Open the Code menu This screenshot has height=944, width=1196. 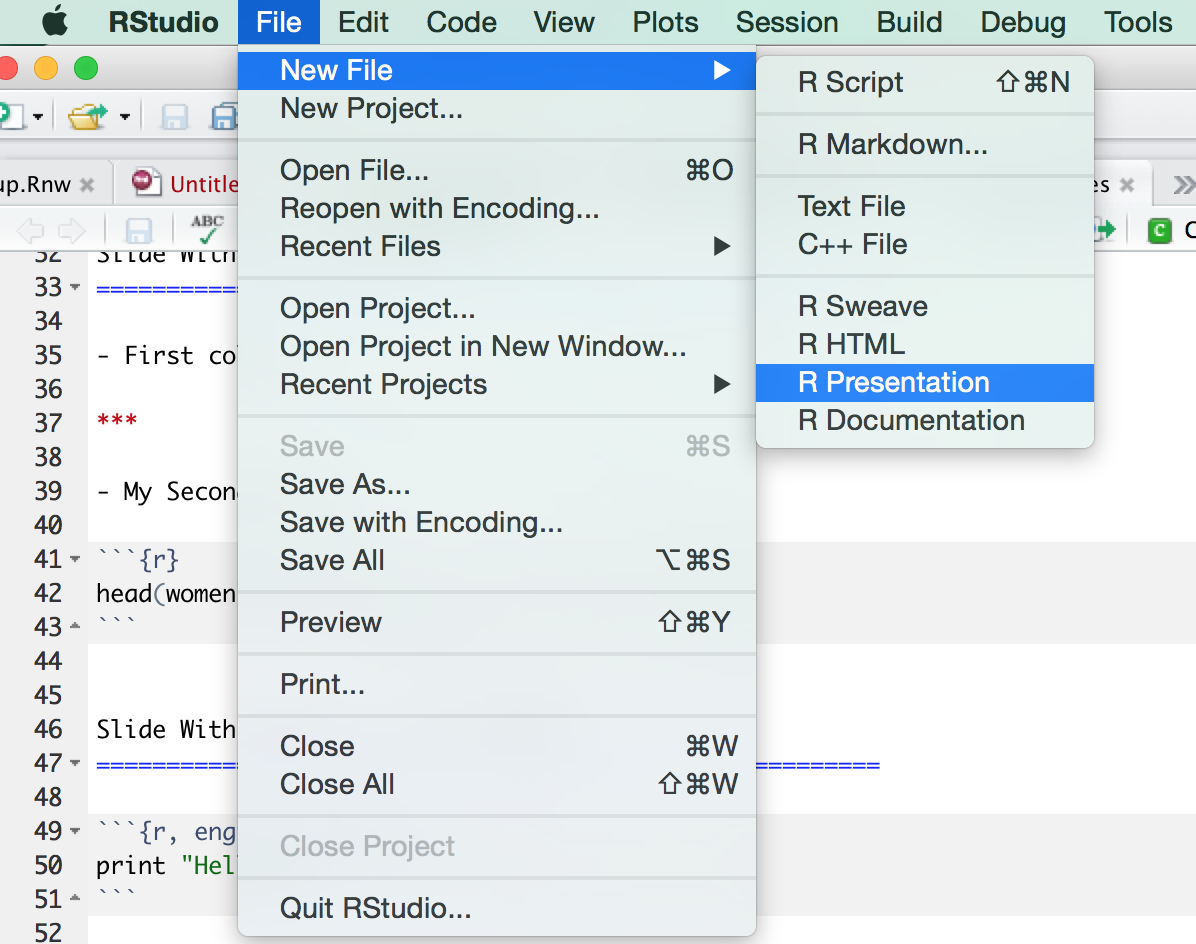(x=461, y=22)
